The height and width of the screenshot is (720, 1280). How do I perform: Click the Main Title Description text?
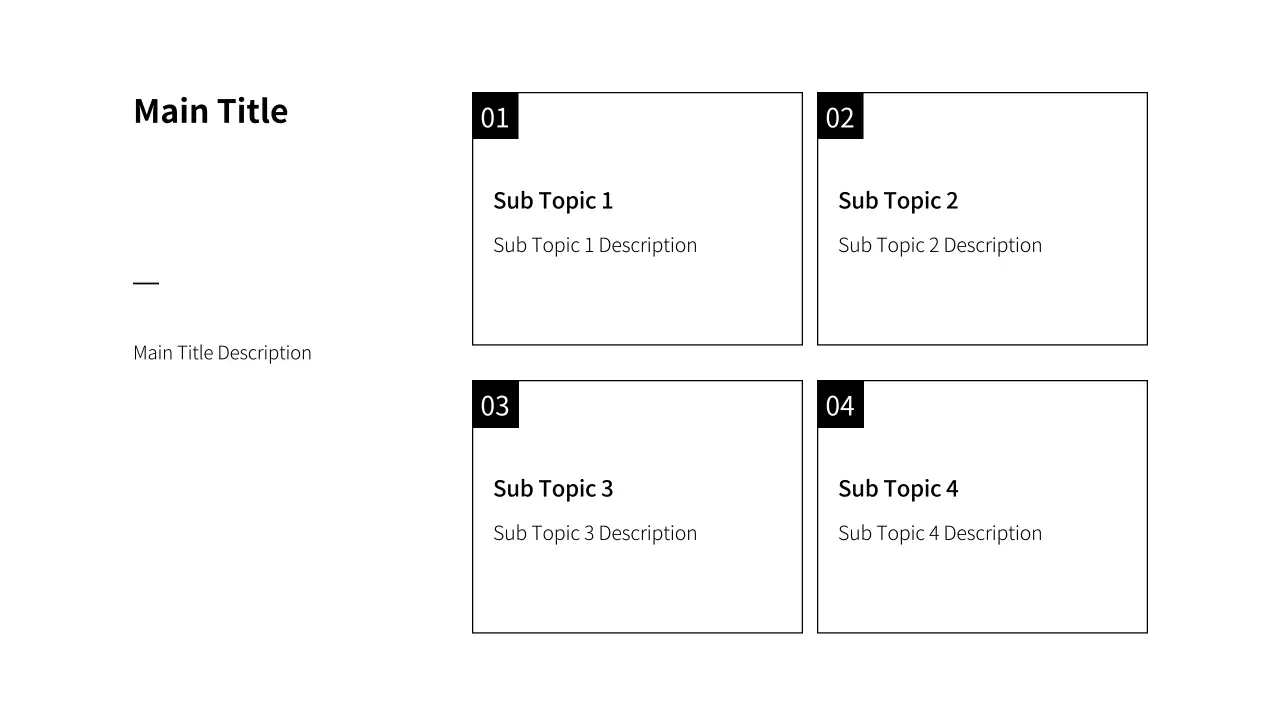point(222,353)
